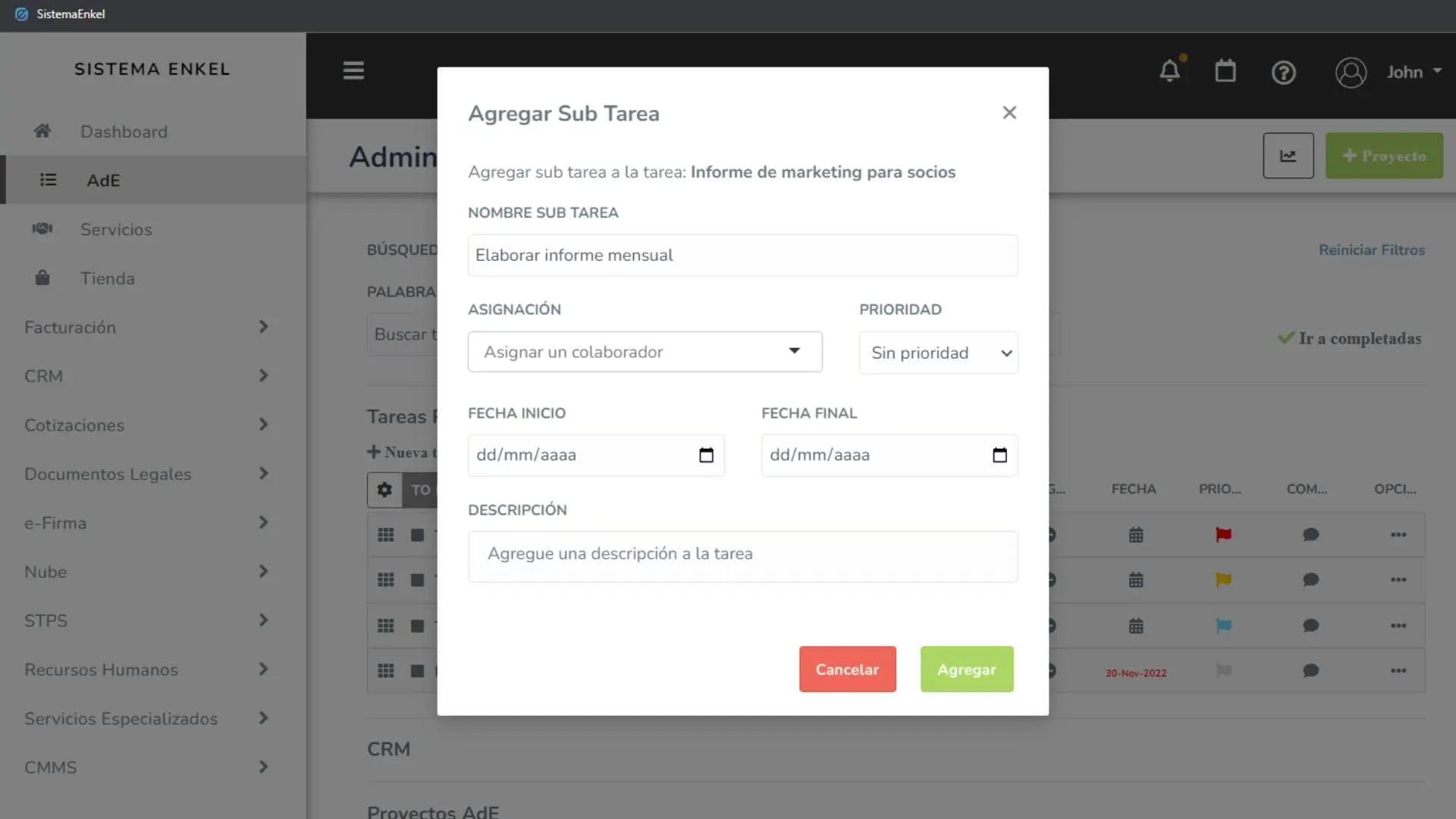Tick the checkbox on the first task row

[x=417, y=535]
